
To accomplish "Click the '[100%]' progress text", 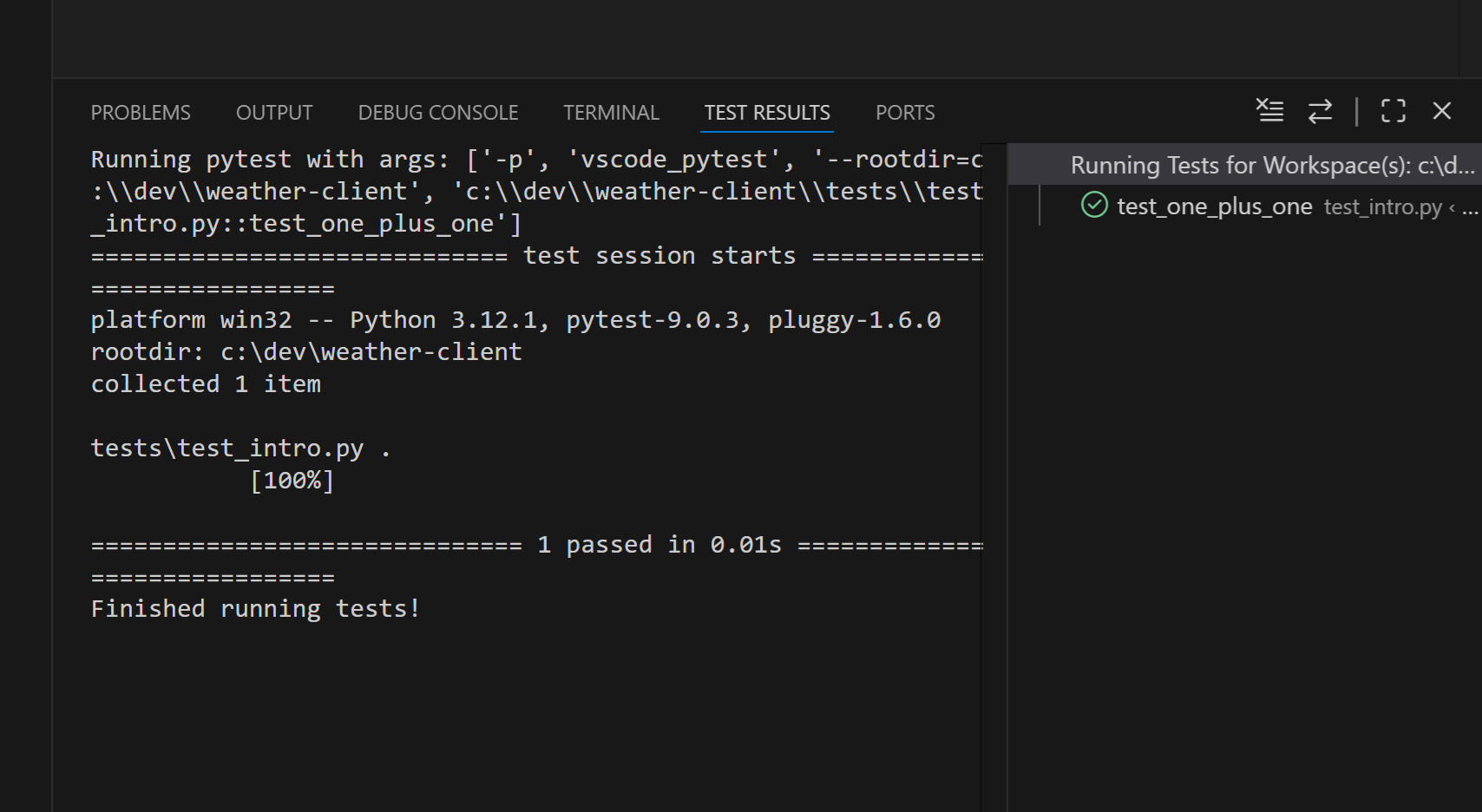I will pyautogui.click(x=292, y=481).
